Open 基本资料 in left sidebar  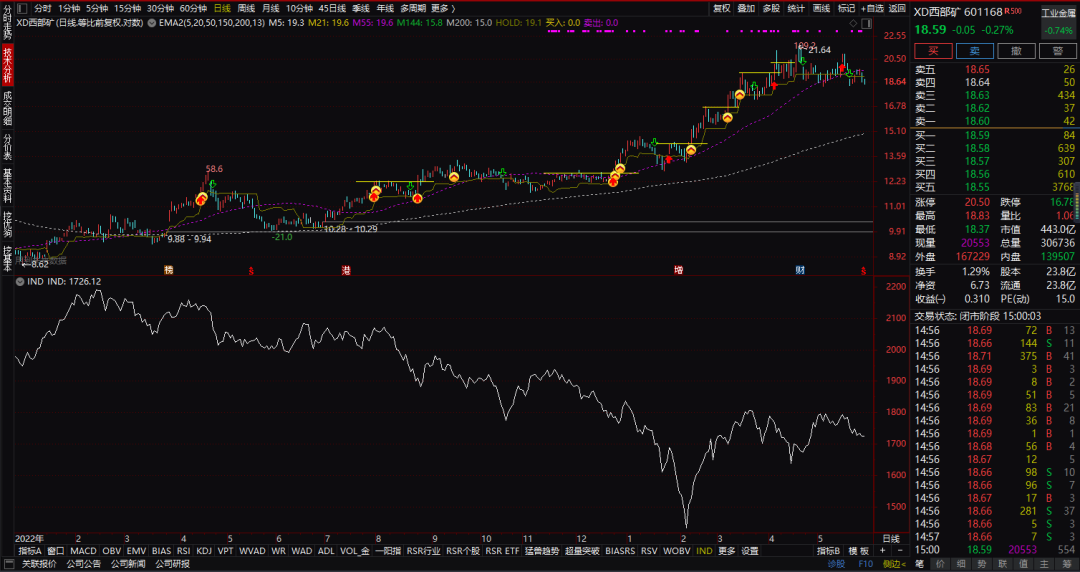coord(7,185)
